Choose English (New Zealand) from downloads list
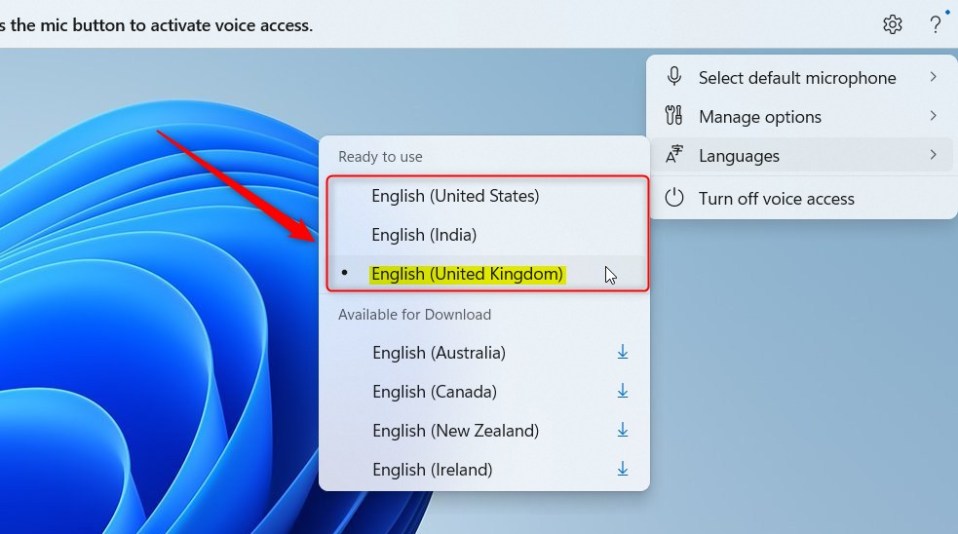The height and width of the screenshot is (534, 958). (484, 431)
